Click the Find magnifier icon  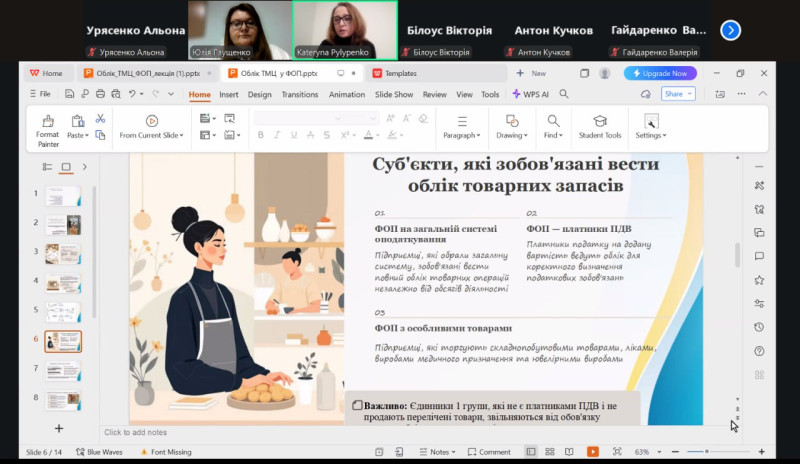553,120
